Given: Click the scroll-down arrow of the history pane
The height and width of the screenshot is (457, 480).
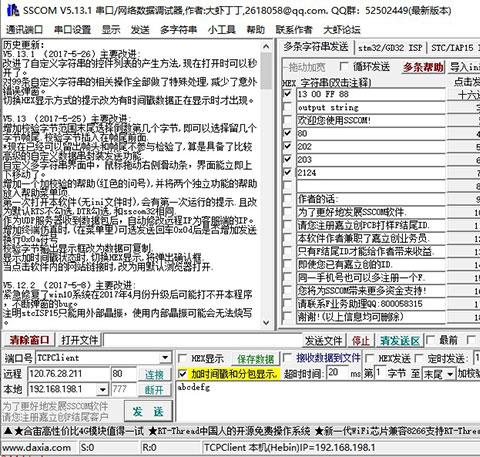Looking at the screenshot, I should (266, 322).
